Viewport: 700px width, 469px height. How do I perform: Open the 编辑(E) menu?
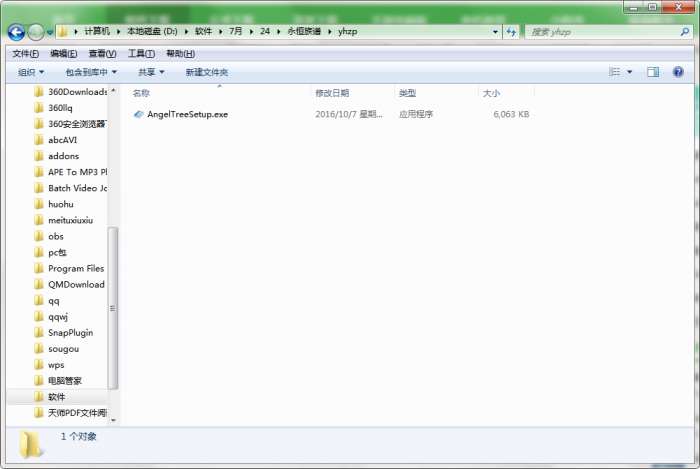point(63,54)
